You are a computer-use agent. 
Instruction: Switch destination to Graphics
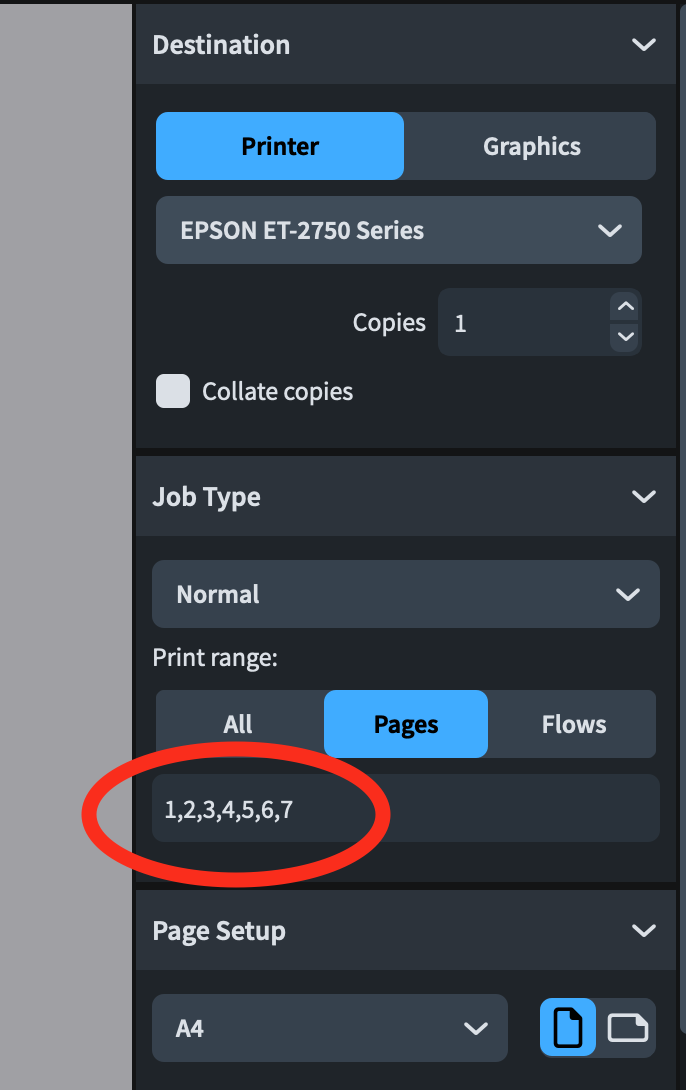(x=531, y=146)
